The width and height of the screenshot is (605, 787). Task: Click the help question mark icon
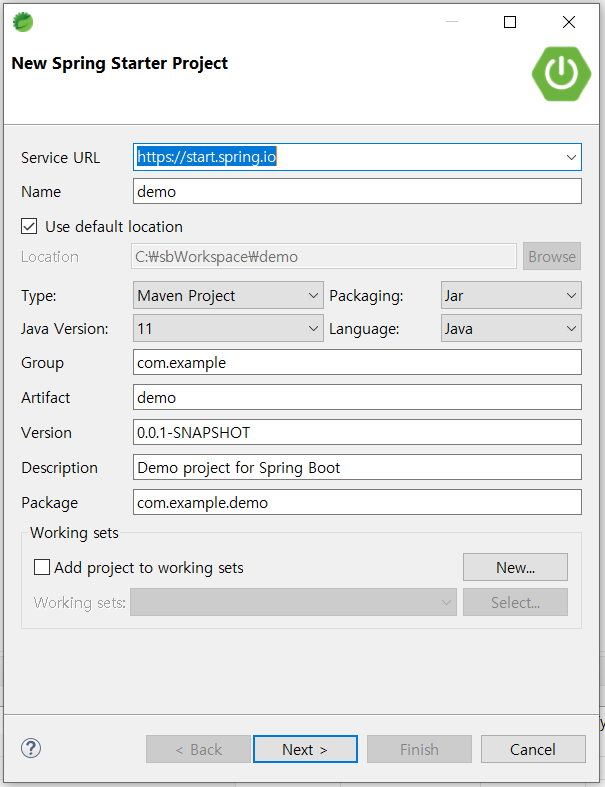tap(31, 748)
